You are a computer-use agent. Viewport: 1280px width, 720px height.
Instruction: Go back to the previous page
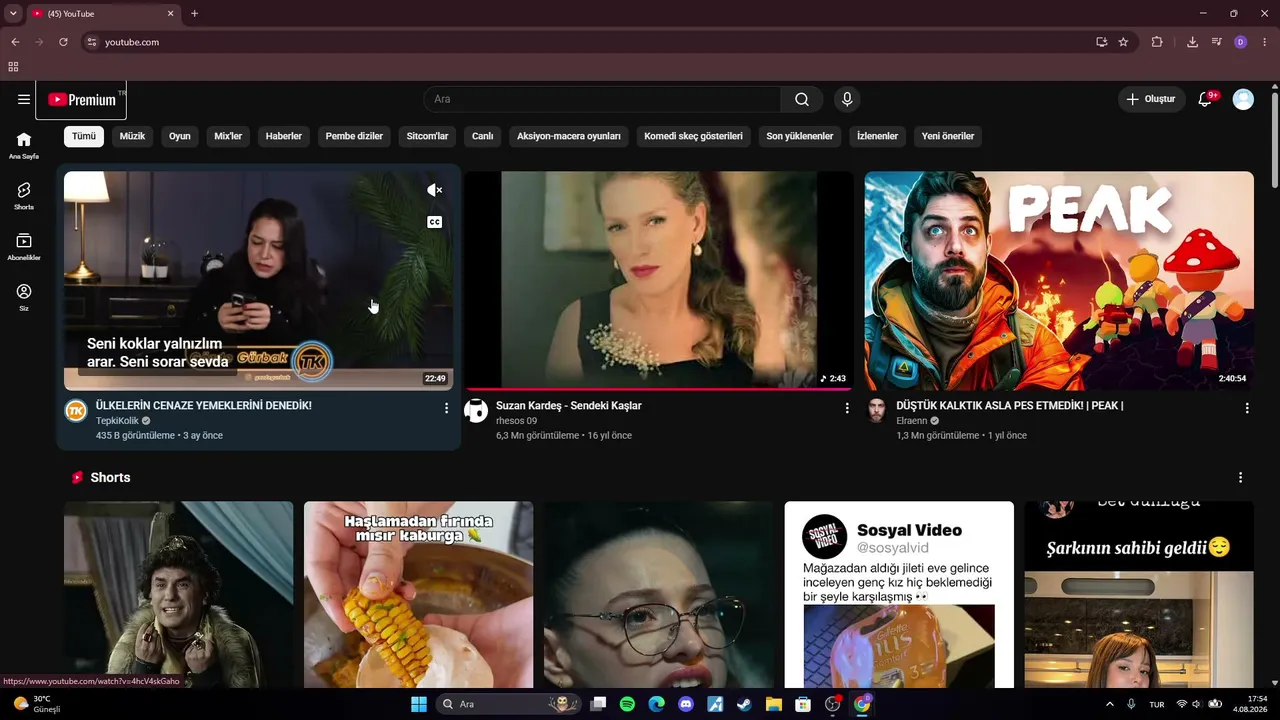(15, 42)
